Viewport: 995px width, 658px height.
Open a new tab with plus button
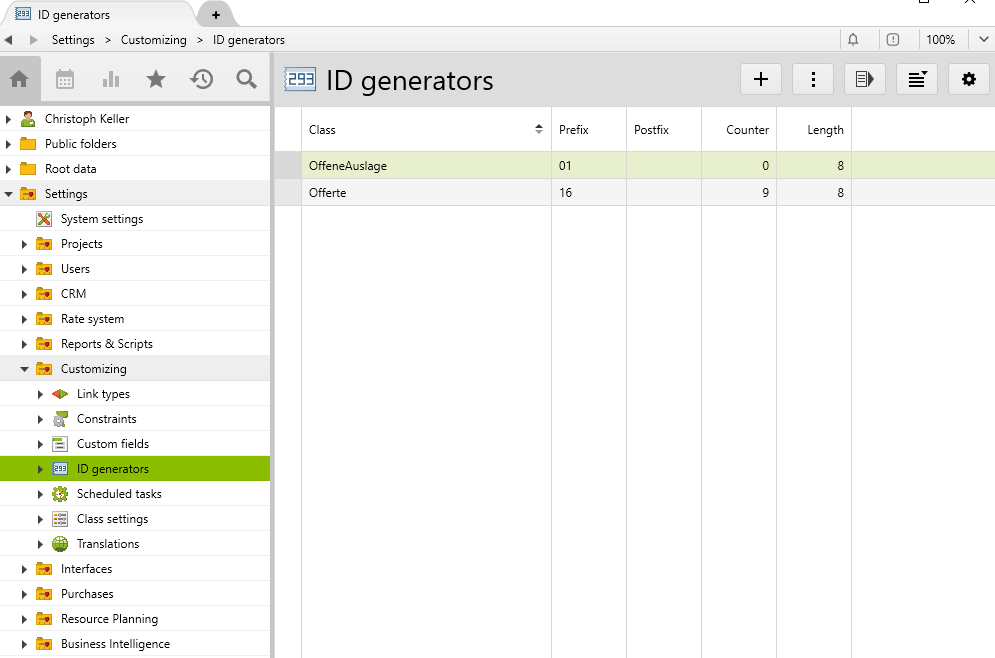coord(216,15)
